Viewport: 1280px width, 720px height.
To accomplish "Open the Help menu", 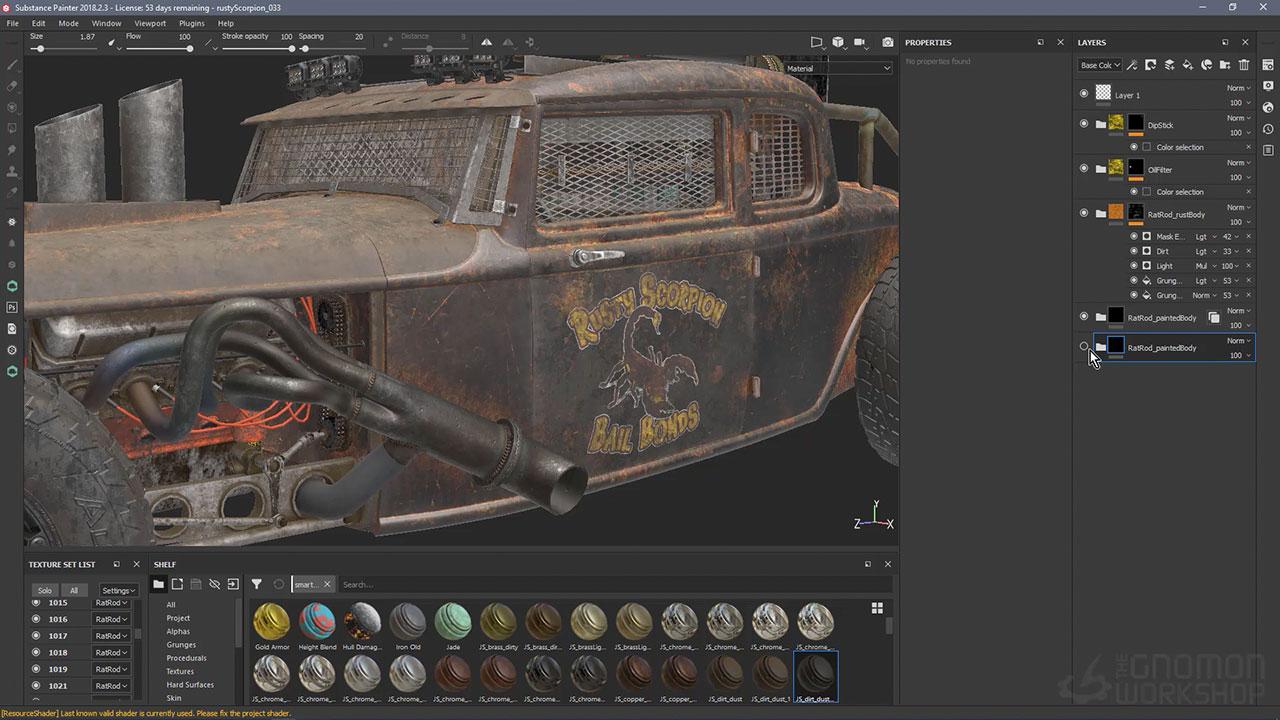I will pos(226,23).
